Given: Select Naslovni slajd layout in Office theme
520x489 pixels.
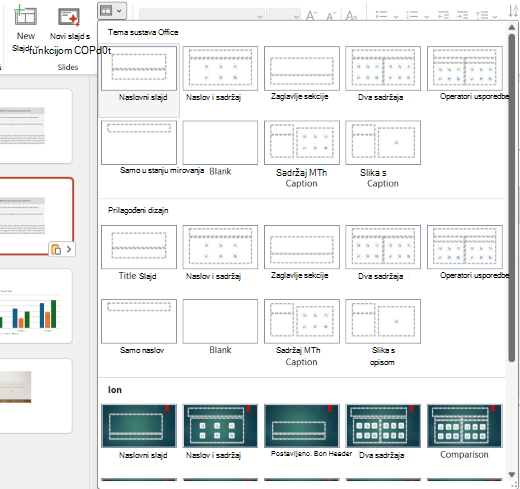Looking at the screenshot, I should 139,74.
